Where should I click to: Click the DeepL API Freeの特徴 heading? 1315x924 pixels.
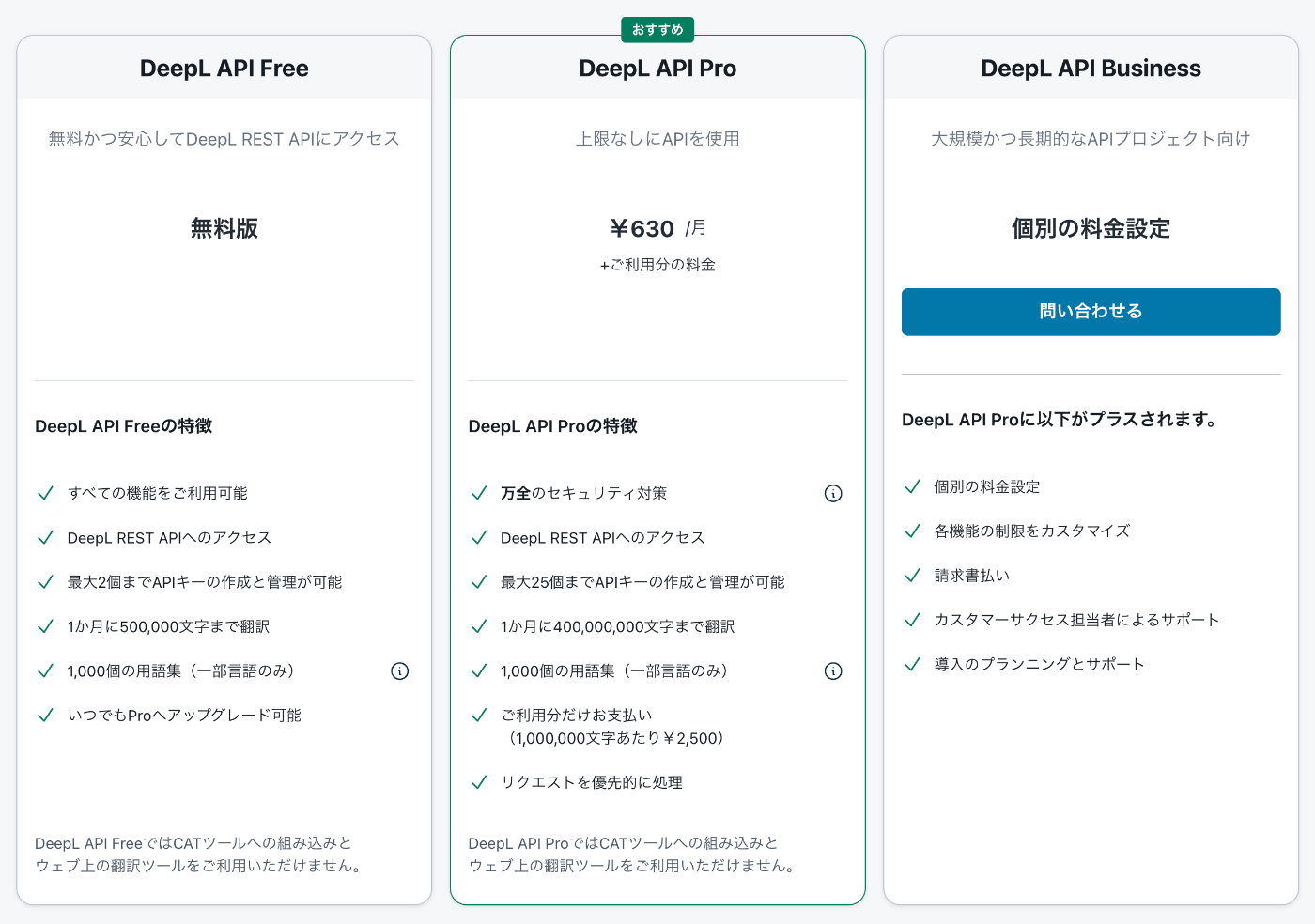[x=123, y=426]
